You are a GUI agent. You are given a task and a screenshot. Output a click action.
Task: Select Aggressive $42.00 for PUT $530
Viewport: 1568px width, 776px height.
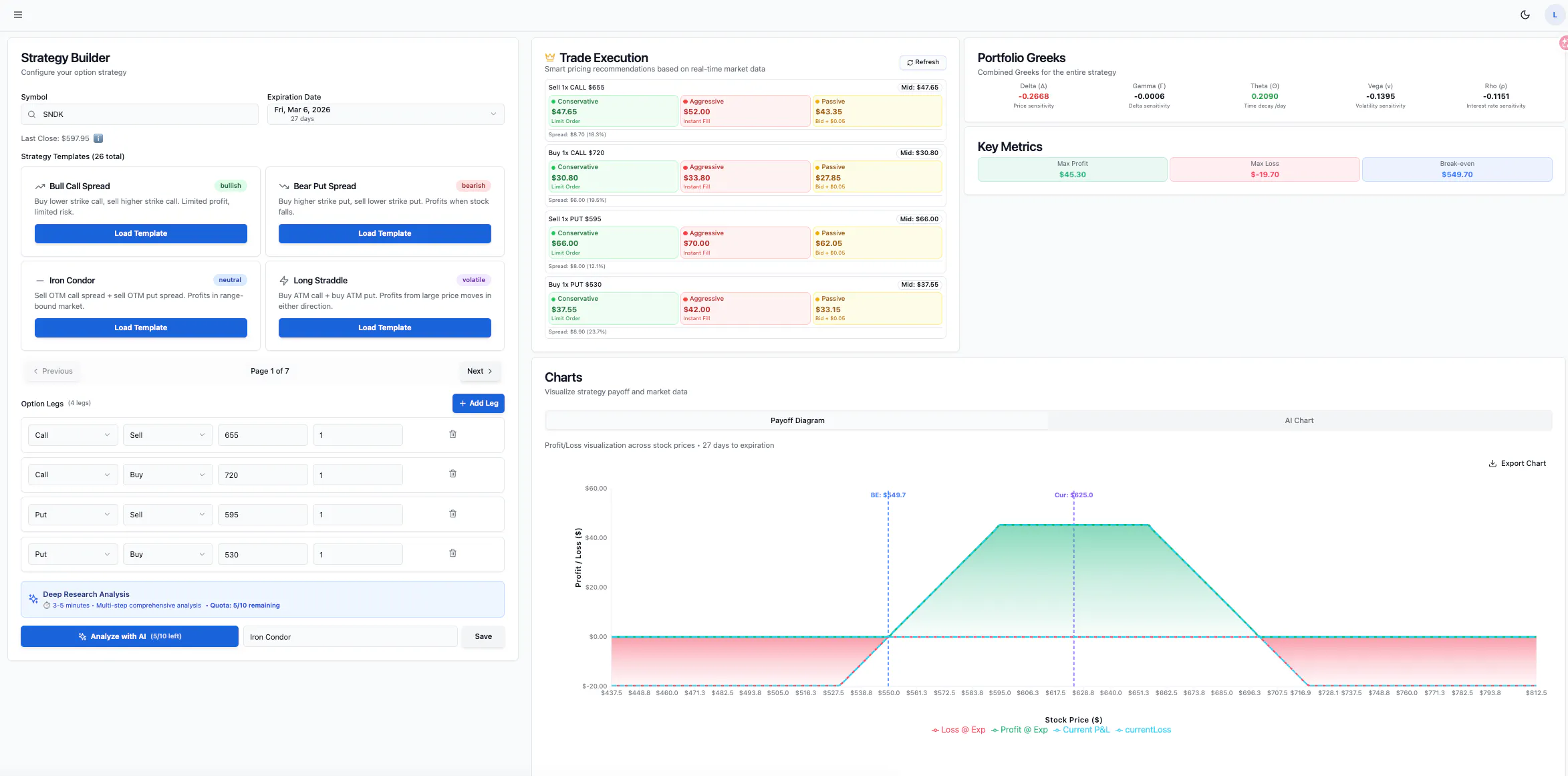pos(745,308)
